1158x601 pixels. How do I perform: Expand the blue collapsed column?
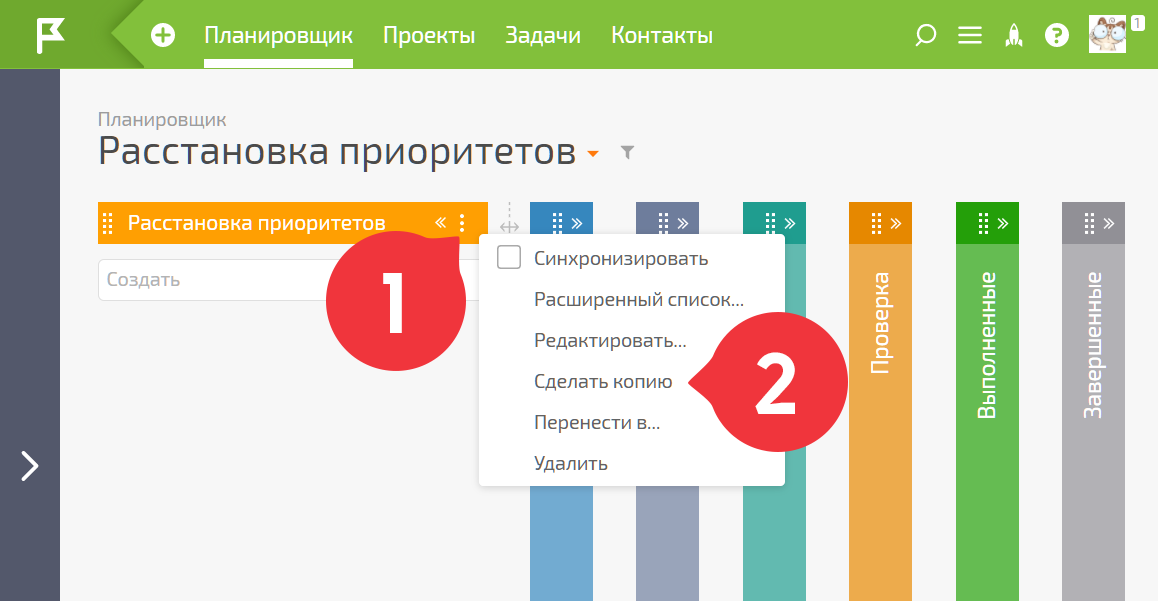(577, 223)
